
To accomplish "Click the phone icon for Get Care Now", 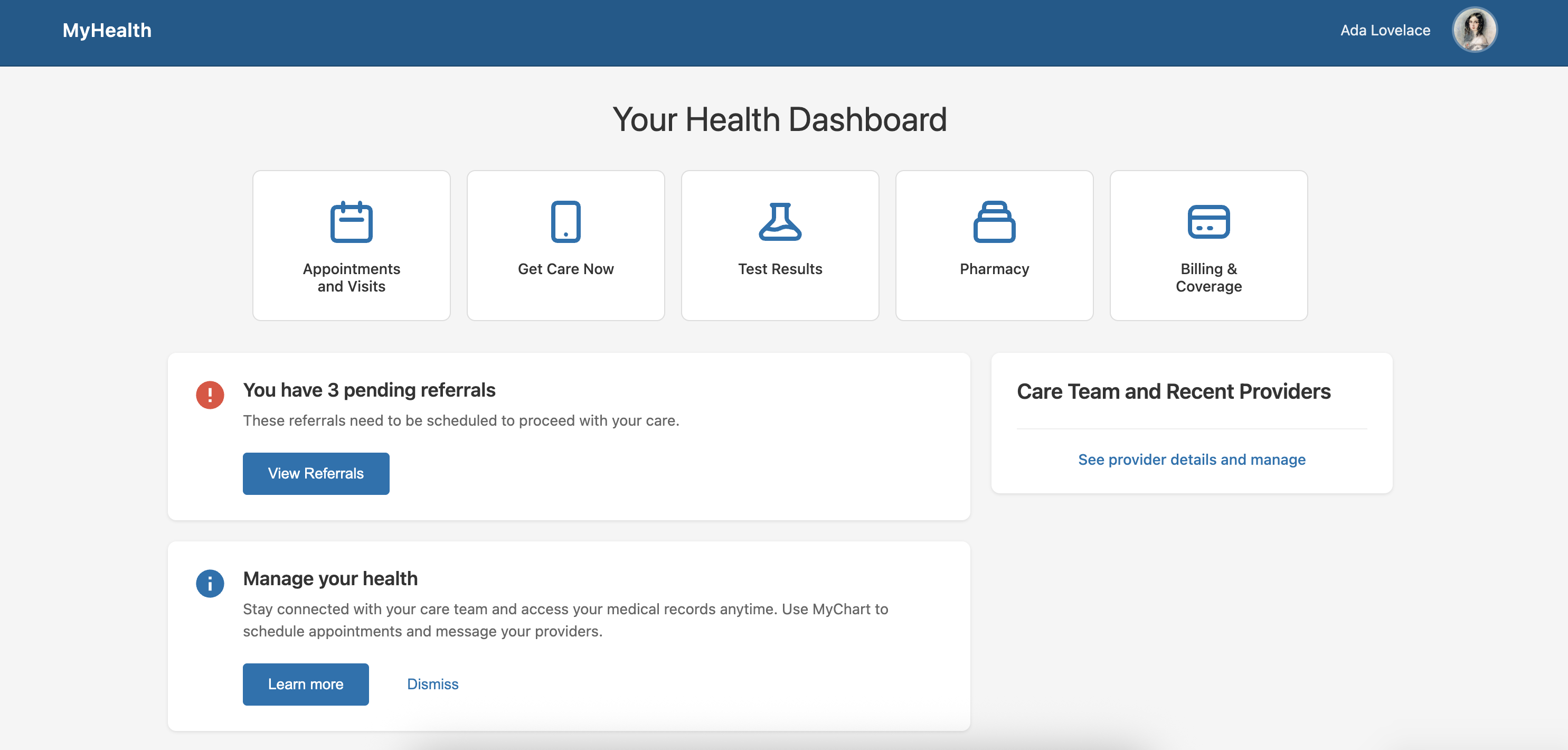I will pos(565,222).
